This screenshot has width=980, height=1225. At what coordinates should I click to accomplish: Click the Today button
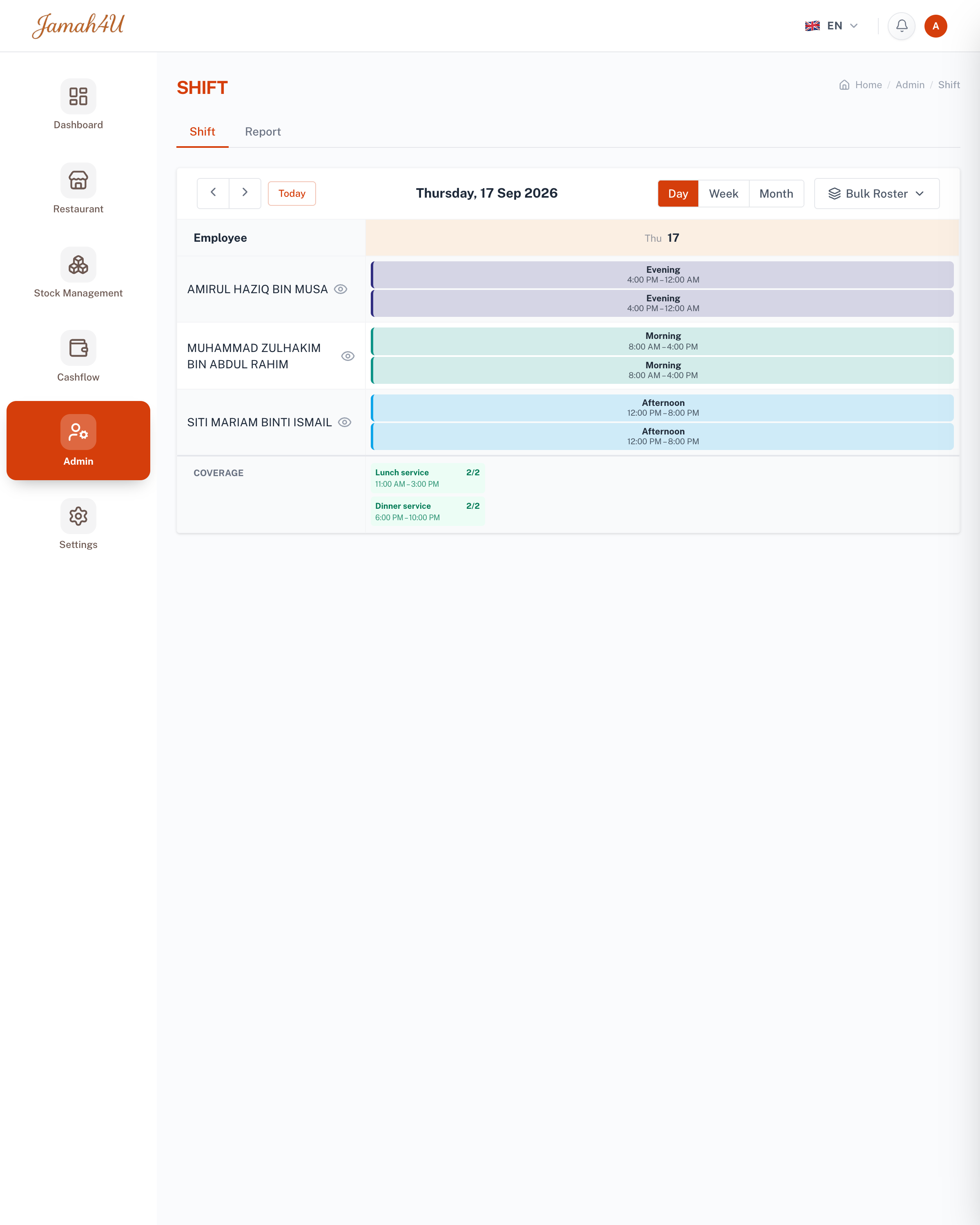click(292, 194)
